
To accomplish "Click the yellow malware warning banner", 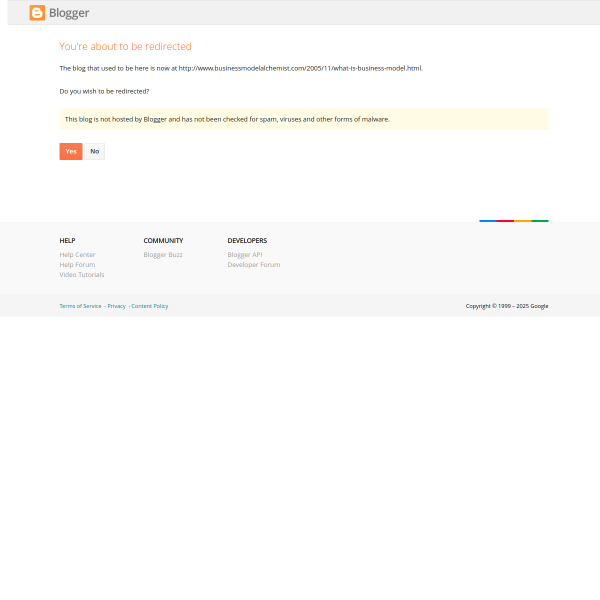I will [x=303, y=119].
